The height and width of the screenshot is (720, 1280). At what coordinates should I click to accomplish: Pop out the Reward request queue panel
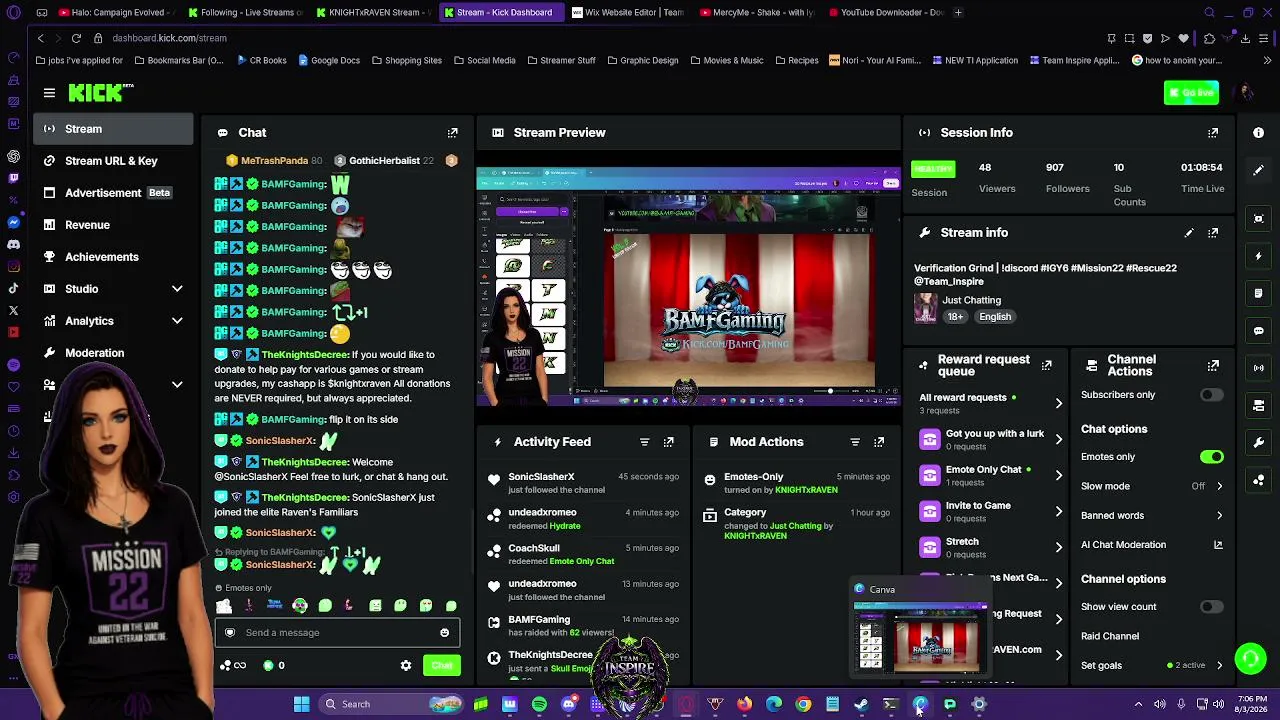(x=1047, y=365)
